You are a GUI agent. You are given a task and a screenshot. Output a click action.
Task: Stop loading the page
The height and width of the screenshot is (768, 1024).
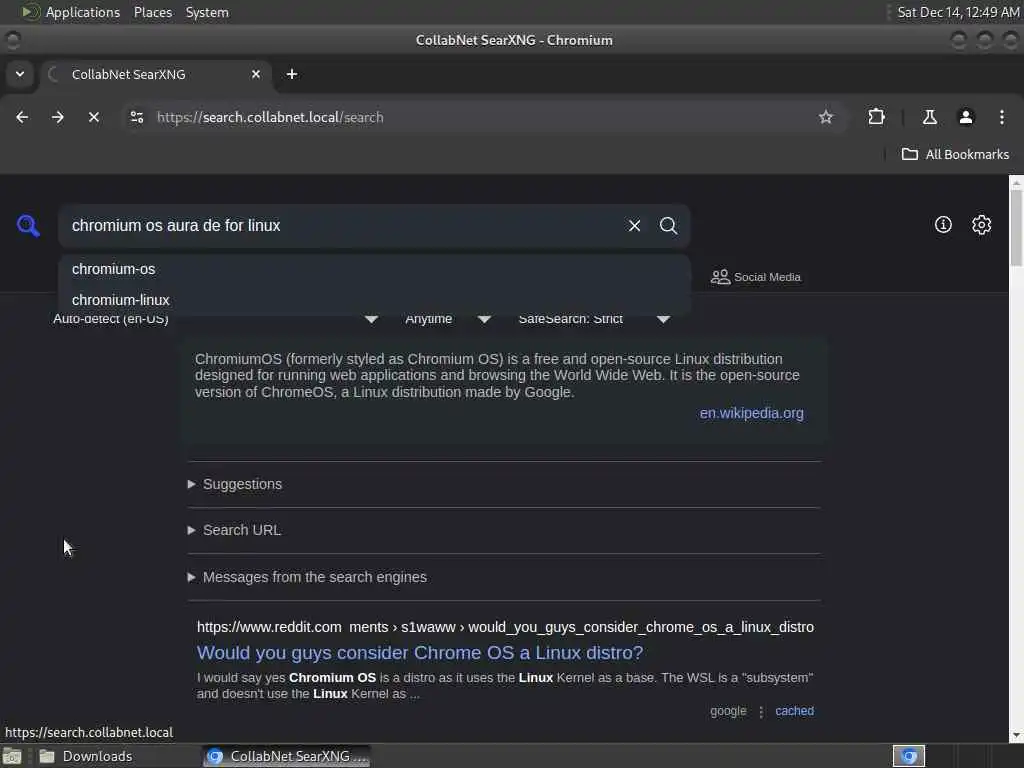coord(94,118)
